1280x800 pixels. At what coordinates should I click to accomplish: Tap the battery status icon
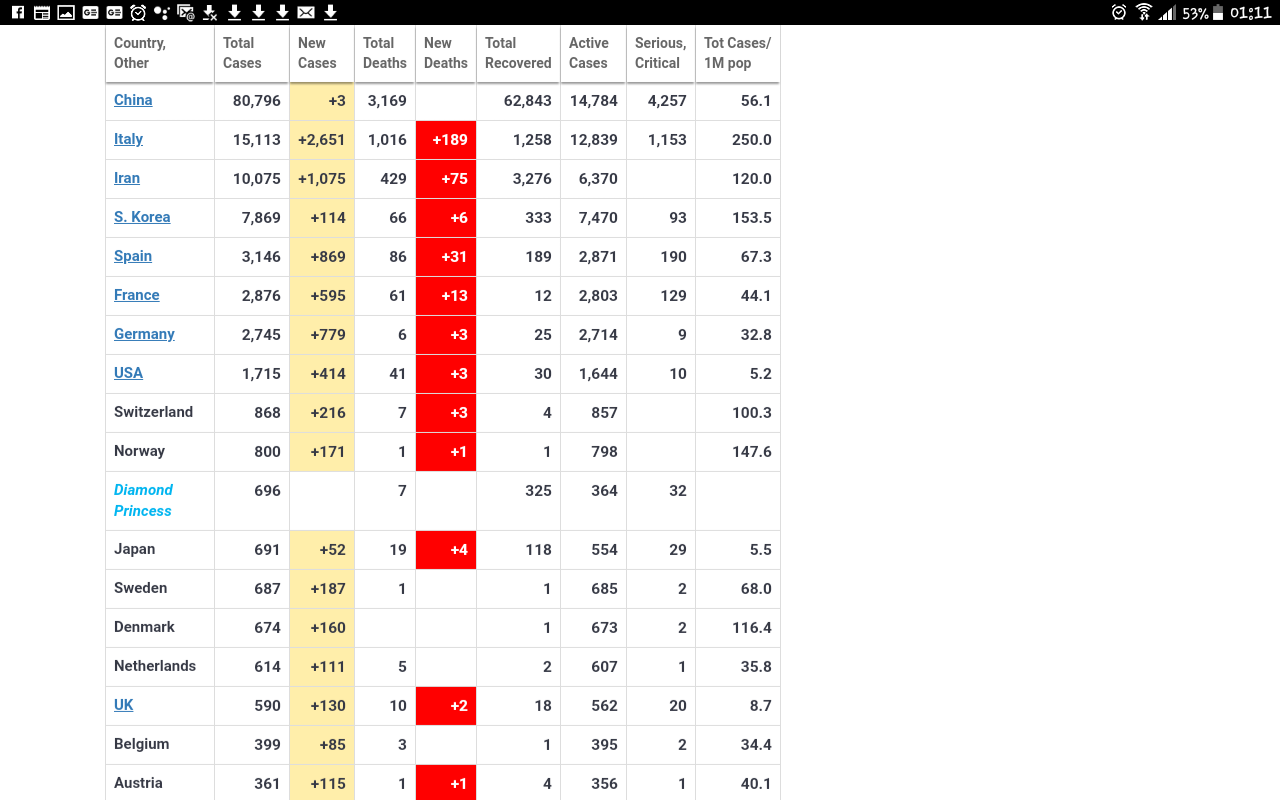1217,13
